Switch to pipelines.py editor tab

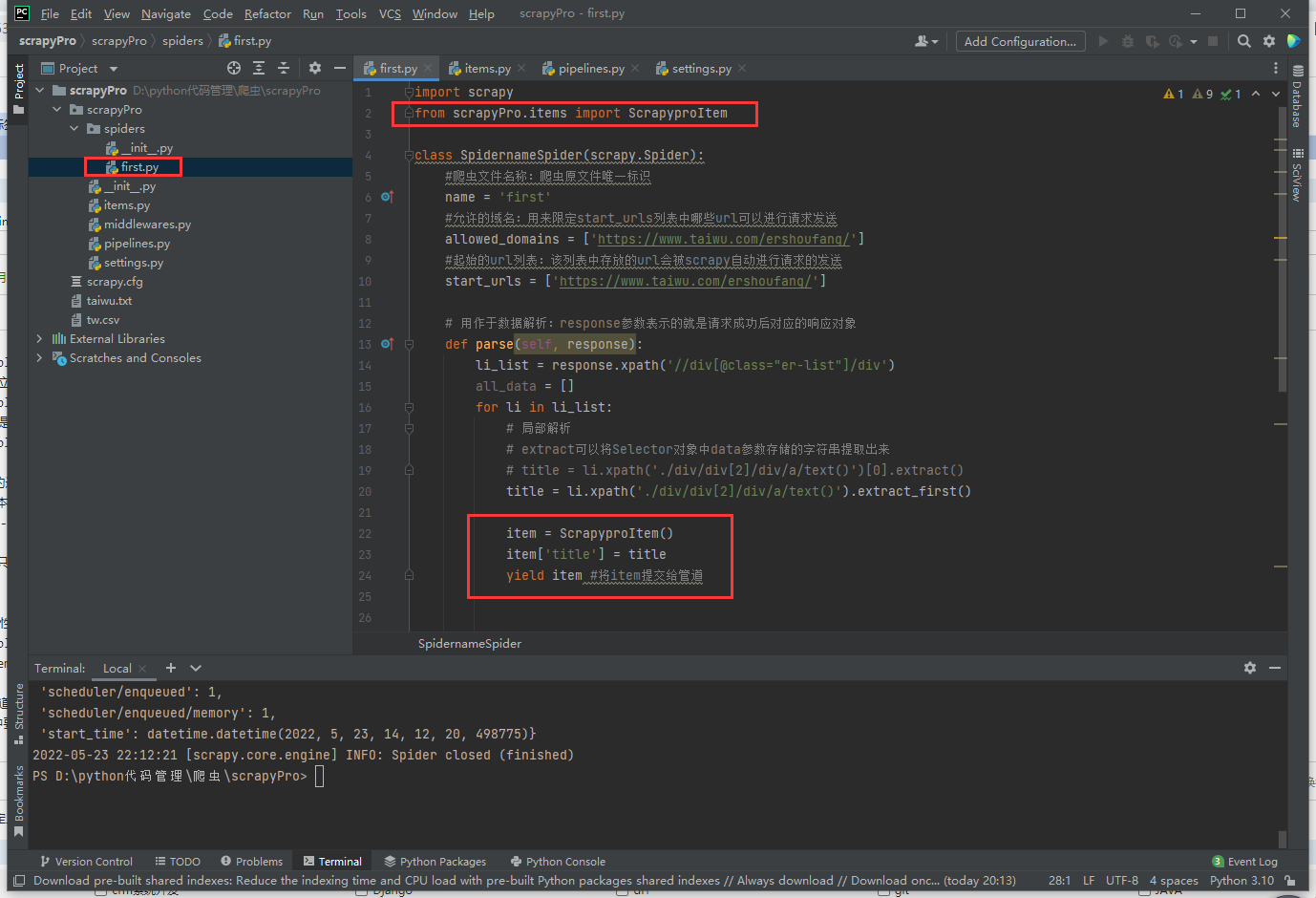coord(591,69)
